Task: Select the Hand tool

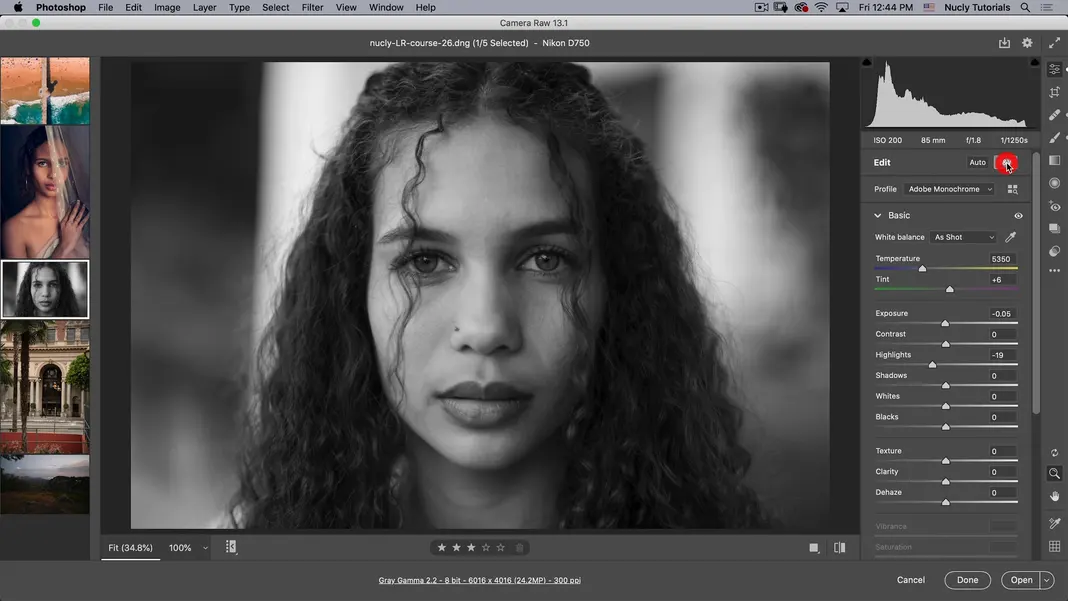Action: point(1054,496)
